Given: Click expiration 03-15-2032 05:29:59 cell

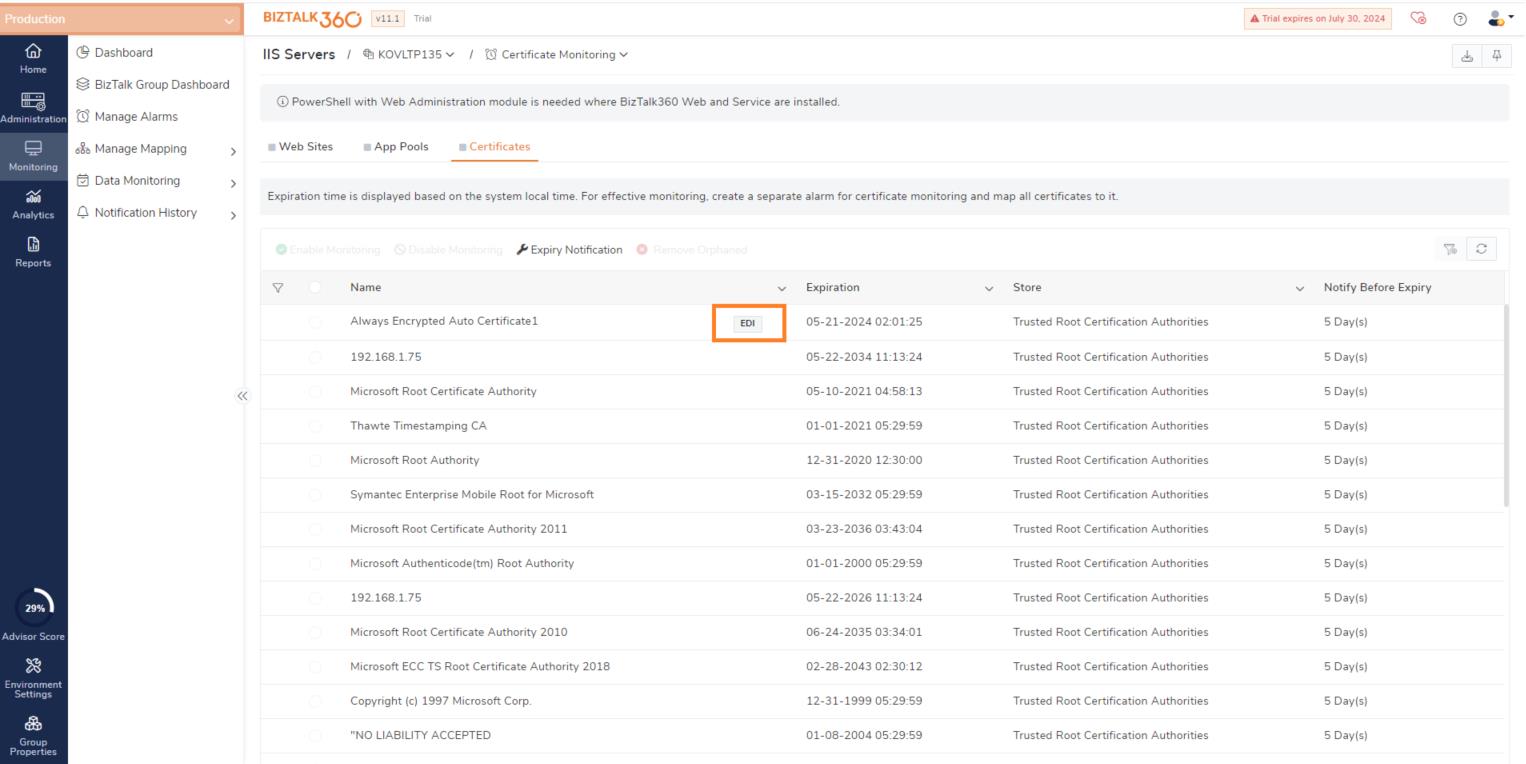Looking at the screenshot, I should click(x=864, y=495).
